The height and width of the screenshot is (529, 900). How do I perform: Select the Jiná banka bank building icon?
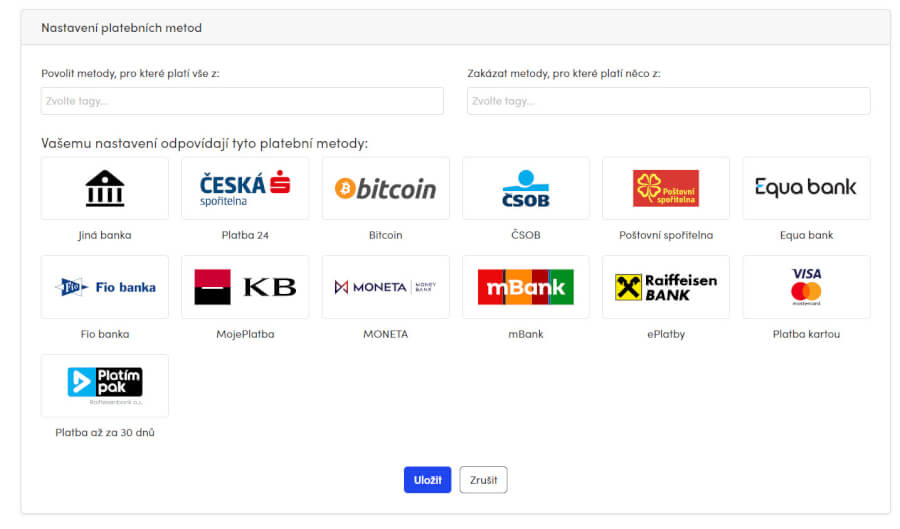click(104, 188)
